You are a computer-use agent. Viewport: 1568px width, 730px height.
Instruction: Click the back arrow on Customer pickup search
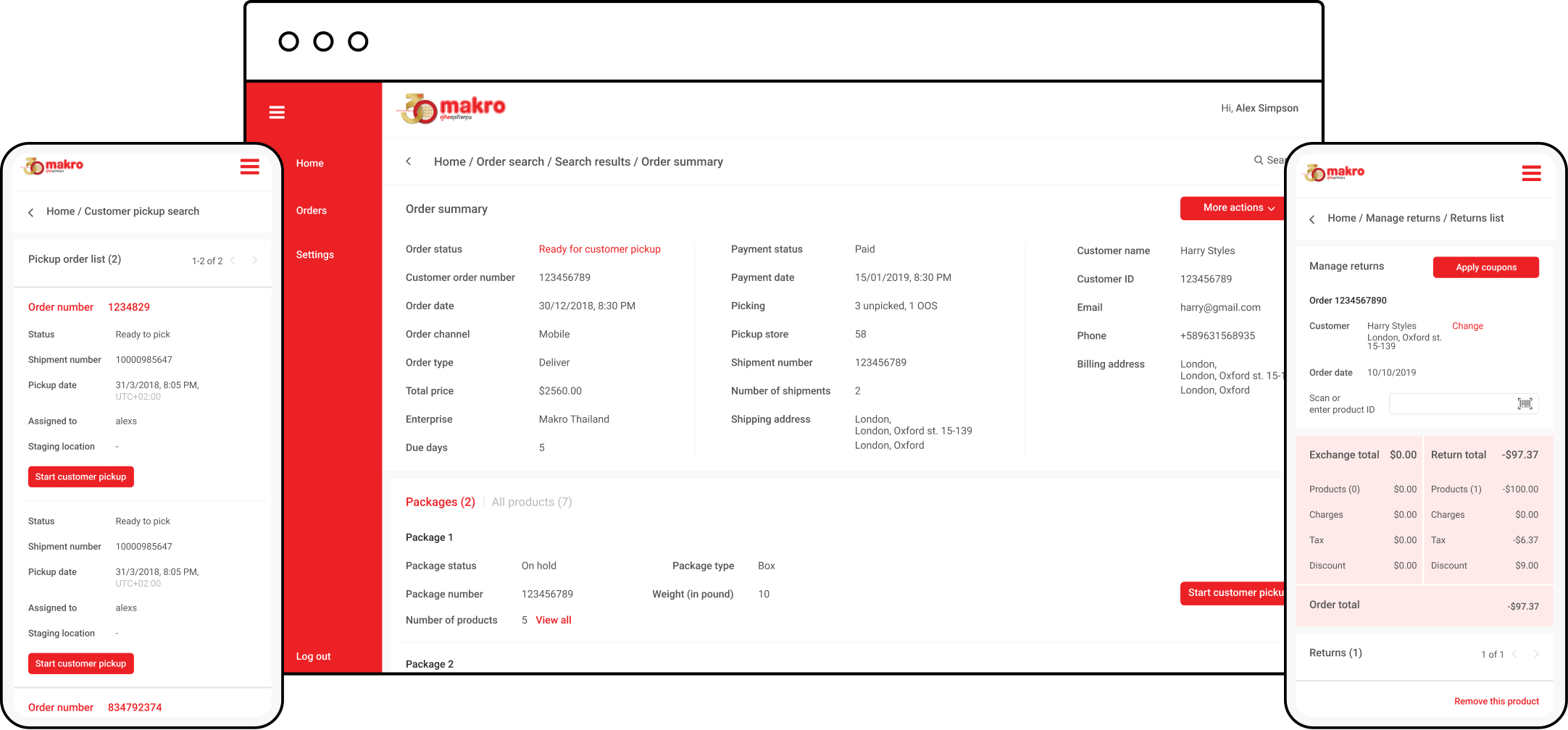(30, 211)
